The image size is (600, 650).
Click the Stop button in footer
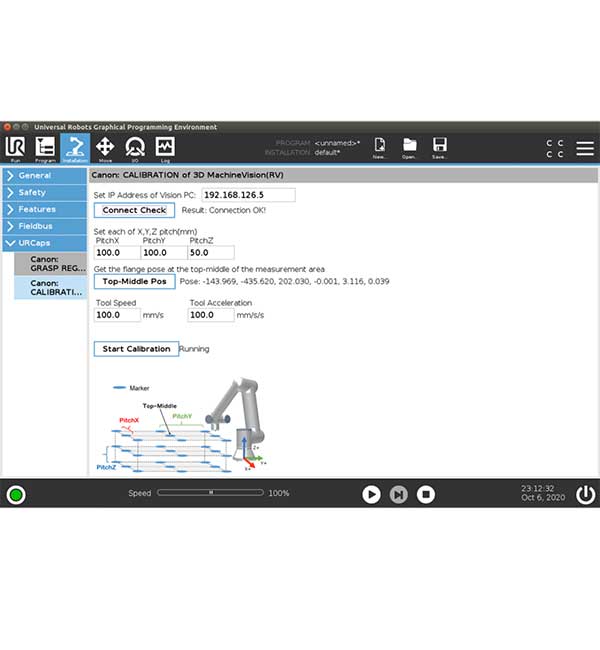click(x=426, y=495)
